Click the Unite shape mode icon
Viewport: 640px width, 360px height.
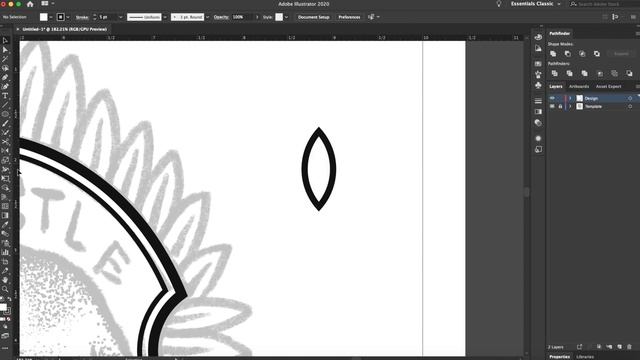(553, 54)
